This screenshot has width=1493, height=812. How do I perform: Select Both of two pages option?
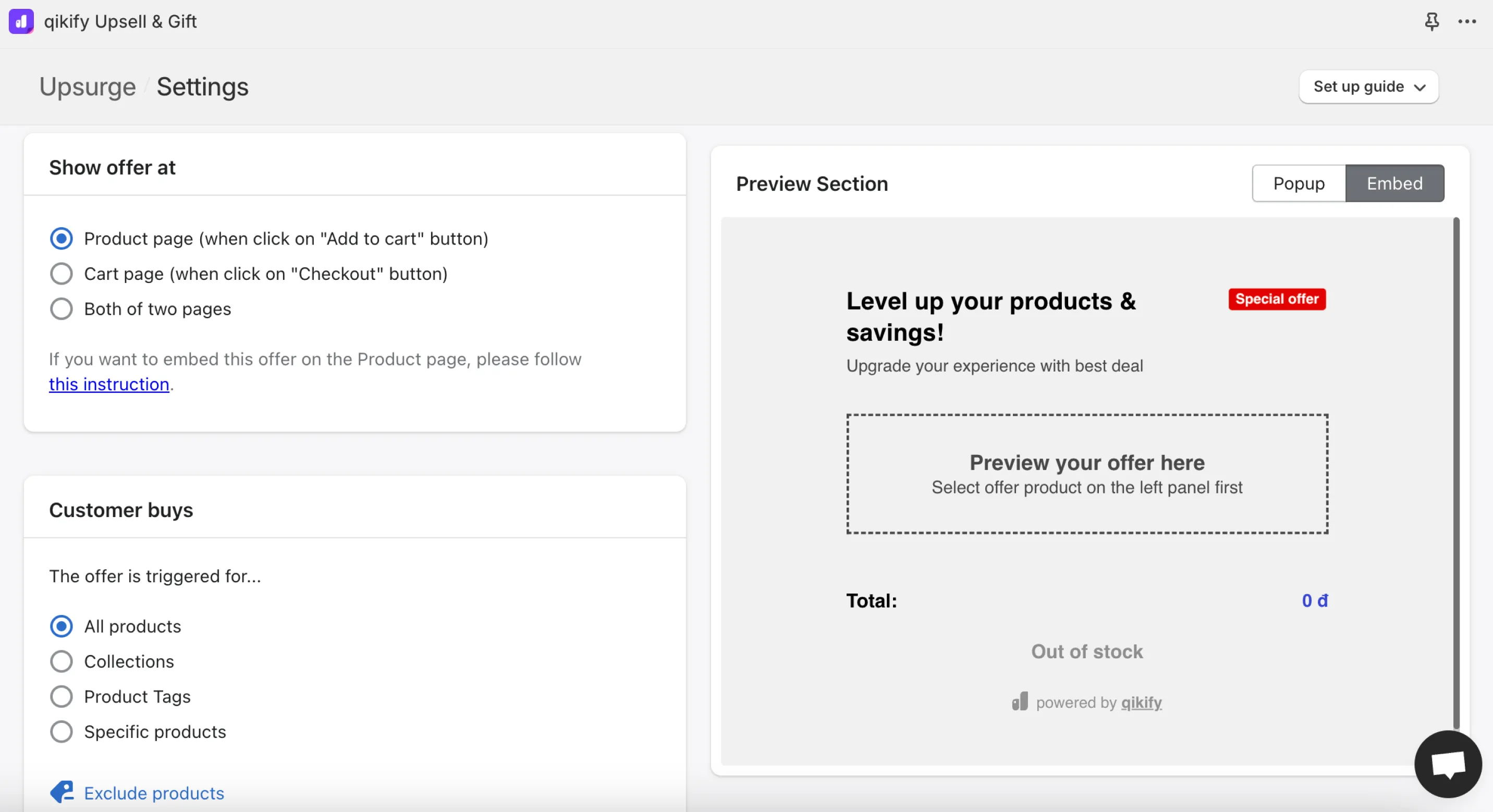62,309
